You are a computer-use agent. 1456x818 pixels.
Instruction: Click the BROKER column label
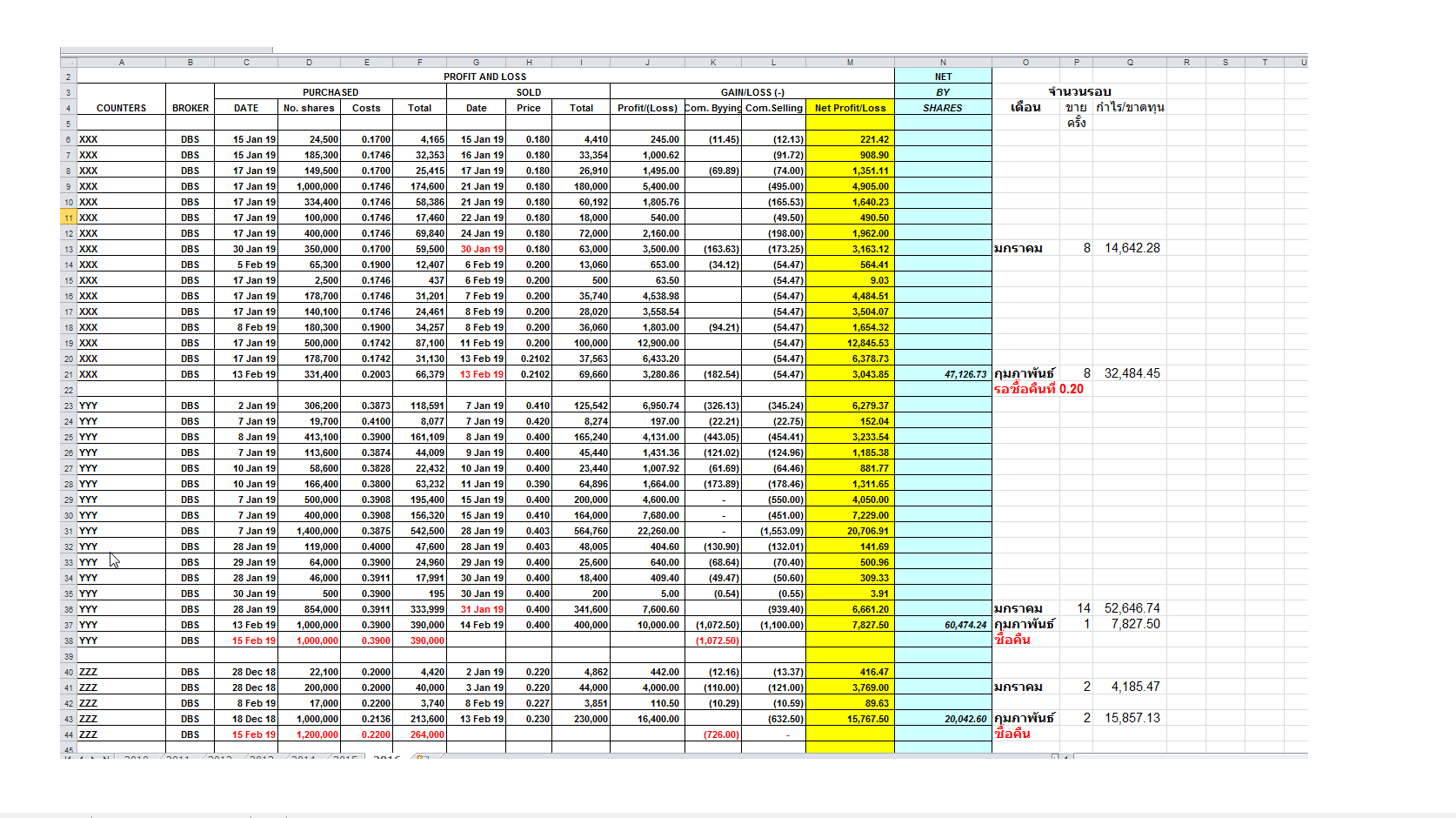[190, 108]
